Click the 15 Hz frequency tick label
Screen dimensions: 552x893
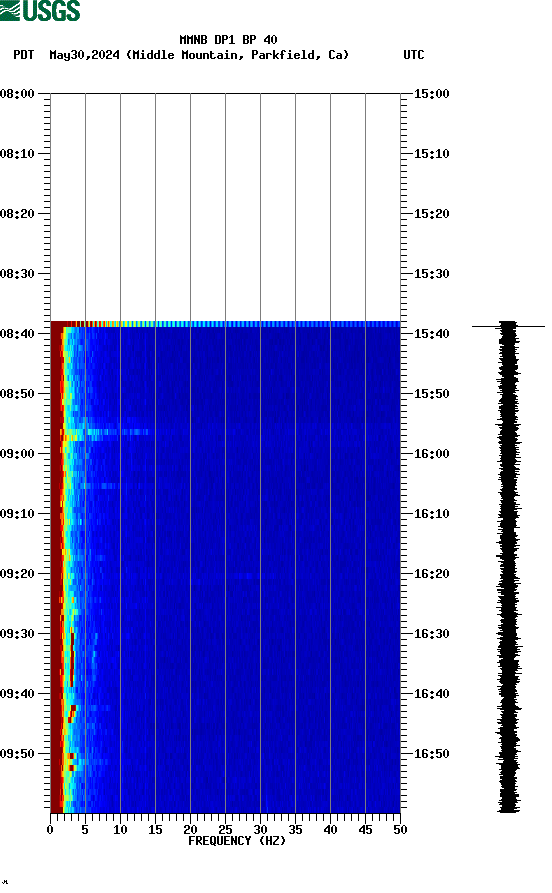[155, 830]
